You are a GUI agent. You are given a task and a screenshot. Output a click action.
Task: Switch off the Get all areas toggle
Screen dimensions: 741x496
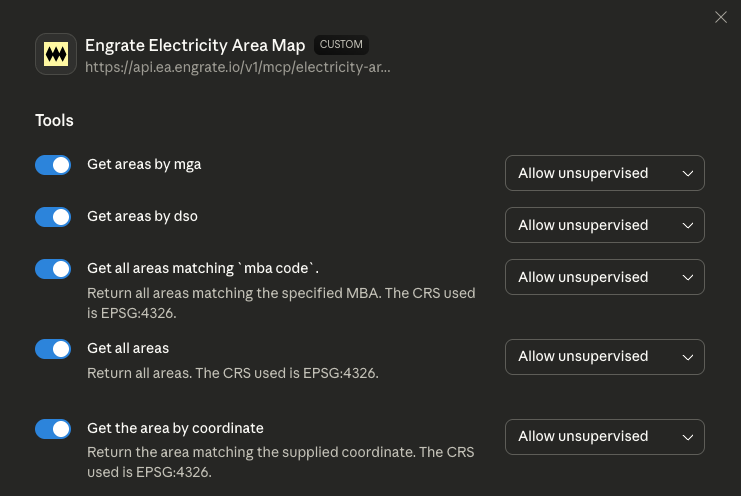(53, 349)
